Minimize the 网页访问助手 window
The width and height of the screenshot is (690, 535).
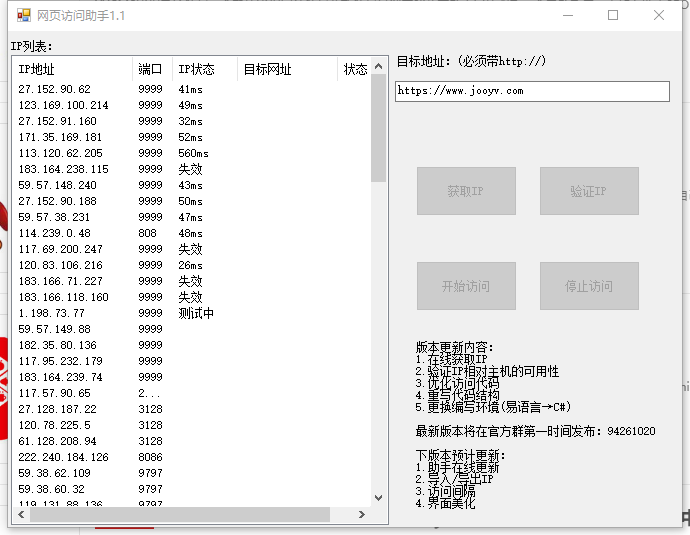[568, 15]
